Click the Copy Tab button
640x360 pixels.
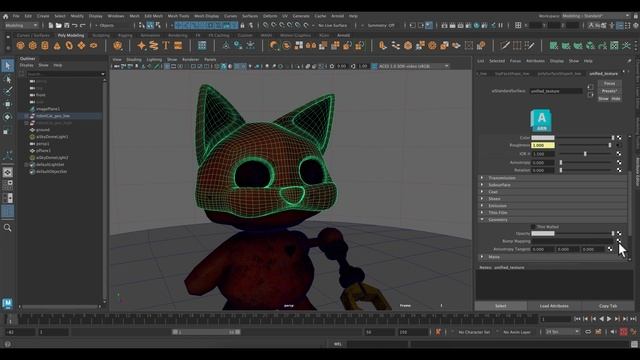(x=608, y=306)
